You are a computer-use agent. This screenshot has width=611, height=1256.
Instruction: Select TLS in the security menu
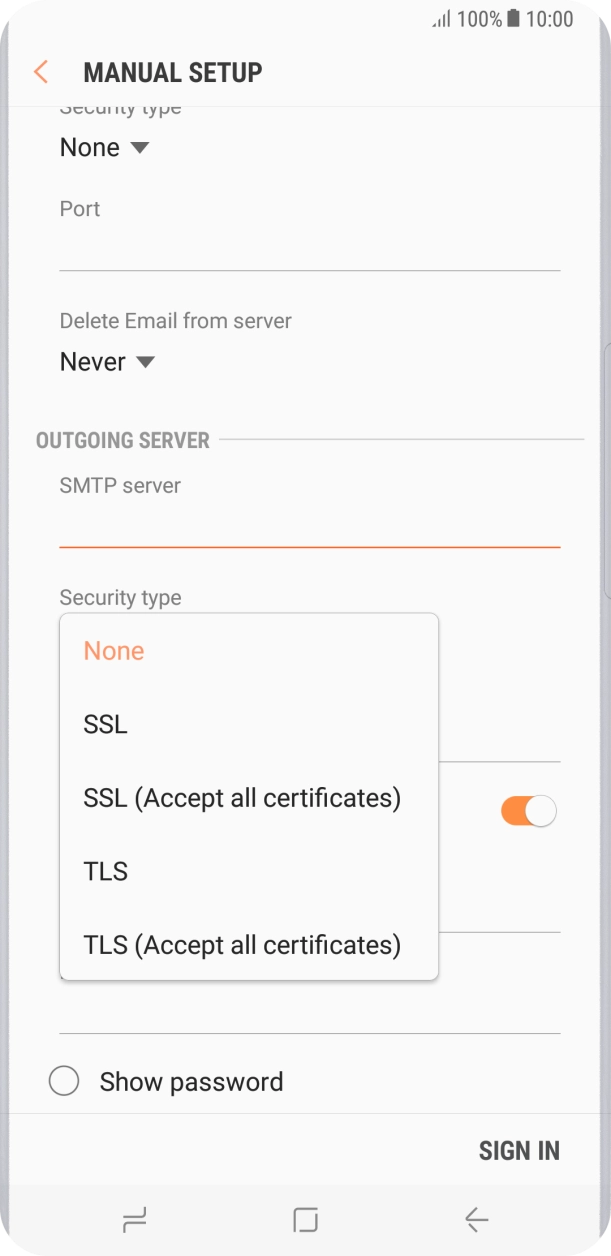click(x=105, y=871)
